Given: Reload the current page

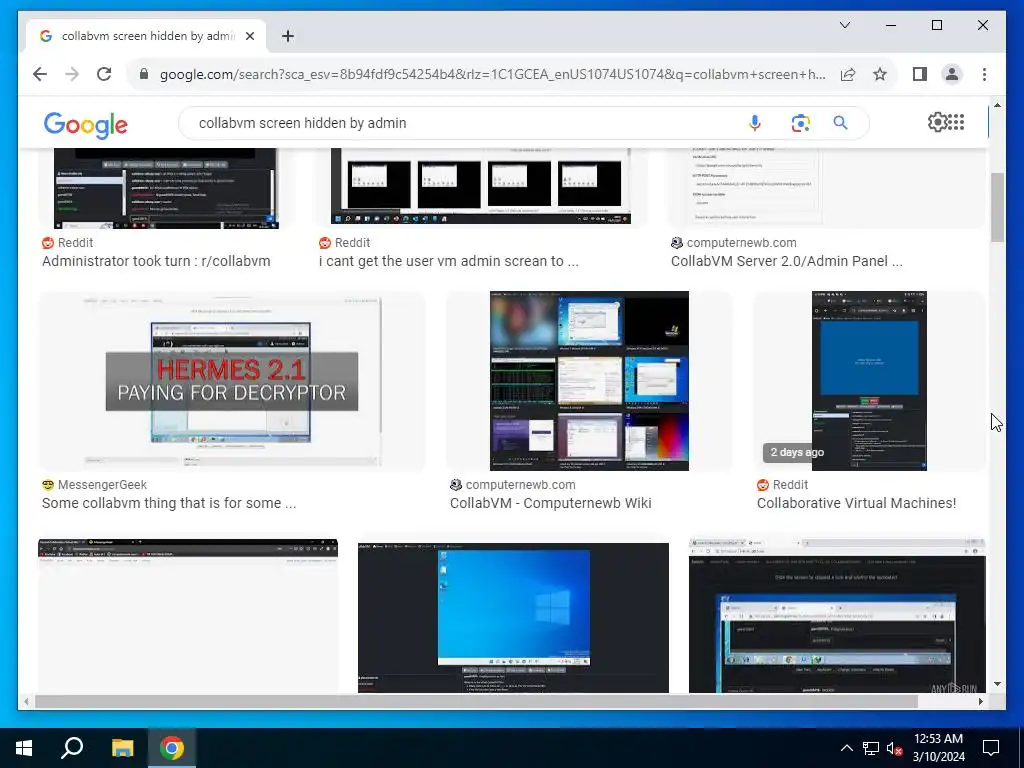Looking at the screenshot, I should point(104,74).
